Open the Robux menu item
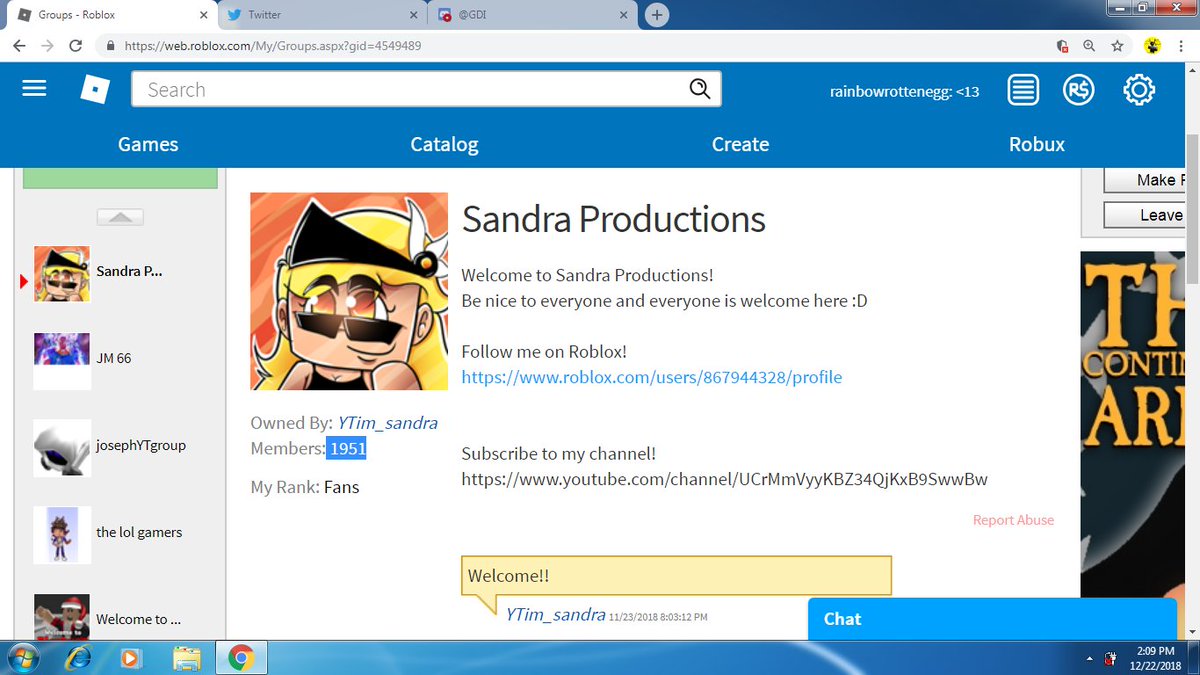 coord(1037,144)
